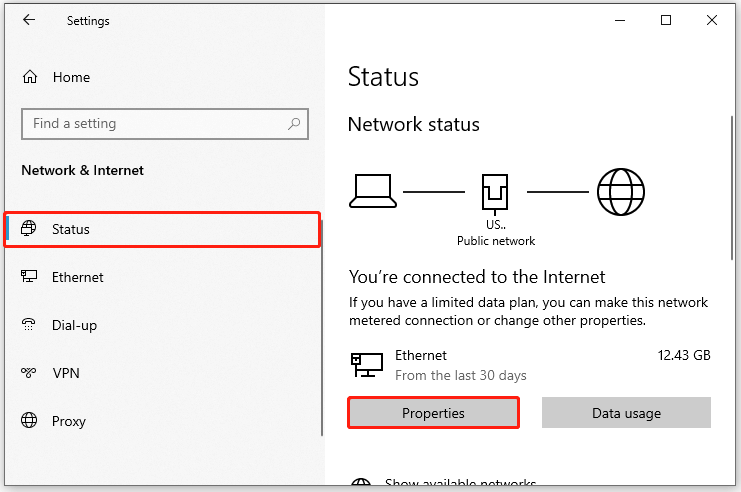This screenshot has width=741, height=492.
Task: Click the Status globe icon in sidebar
Action: [x=28, y=228]
